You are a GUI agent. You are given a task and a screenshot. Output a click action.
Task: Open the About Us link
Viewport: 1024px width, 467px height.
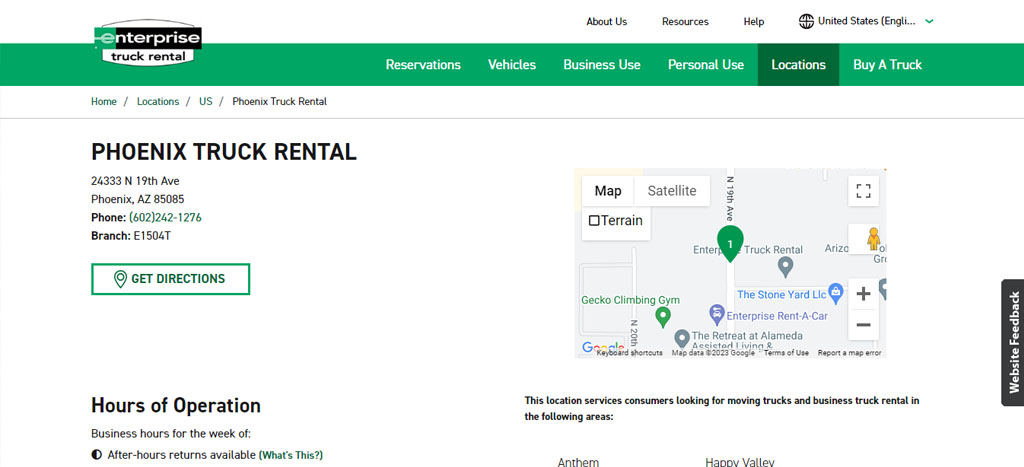pyautogui.click(x=606, y=22)
